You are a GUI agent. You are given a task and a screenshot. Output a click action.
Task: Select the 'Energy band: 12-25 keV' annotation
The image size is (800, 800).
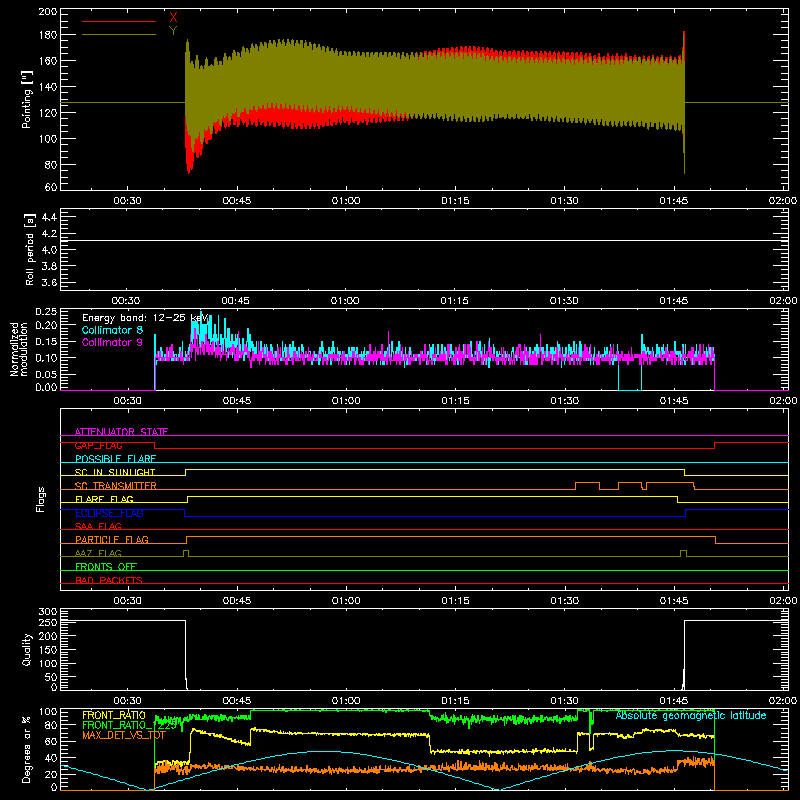click(145, 318)
